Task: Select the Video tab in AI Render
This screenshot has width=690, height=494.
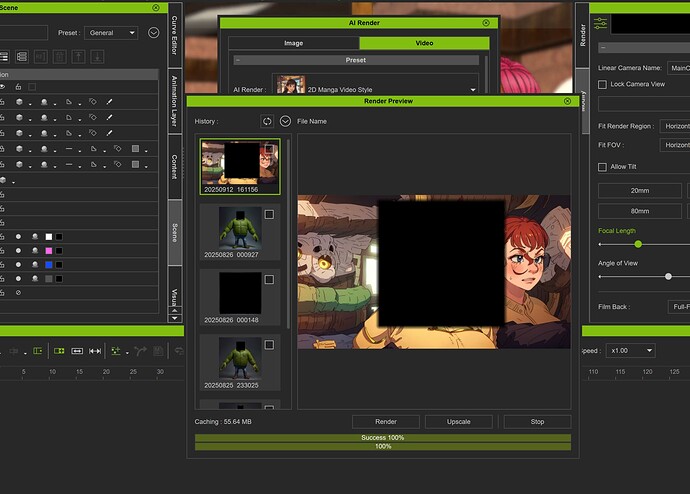Action: [424, 43]
